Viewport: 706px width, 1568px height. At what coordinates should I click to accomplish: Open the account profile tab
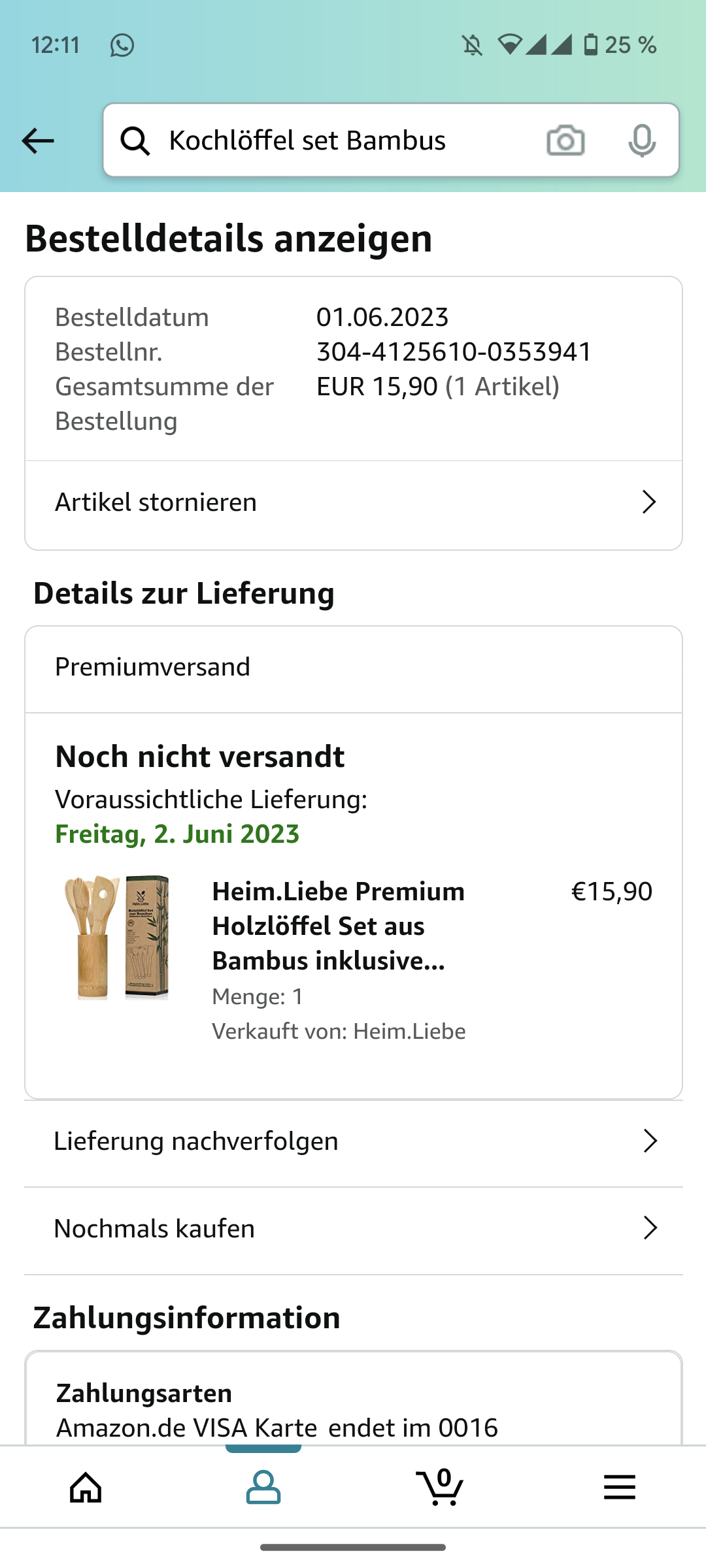(x=263, y=1487)
